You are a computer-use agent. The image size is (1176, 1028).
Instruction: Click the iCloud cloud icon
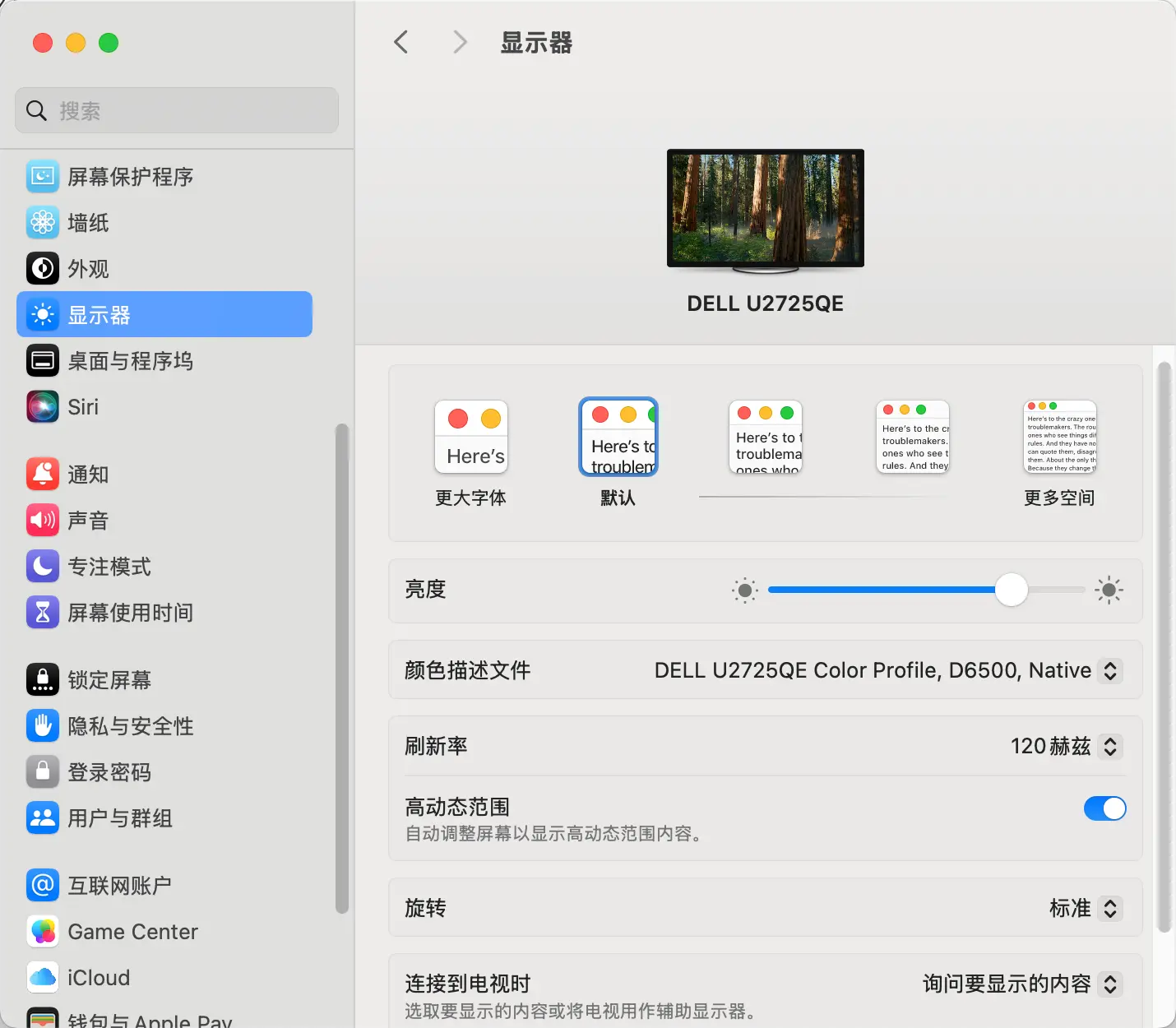43,977
